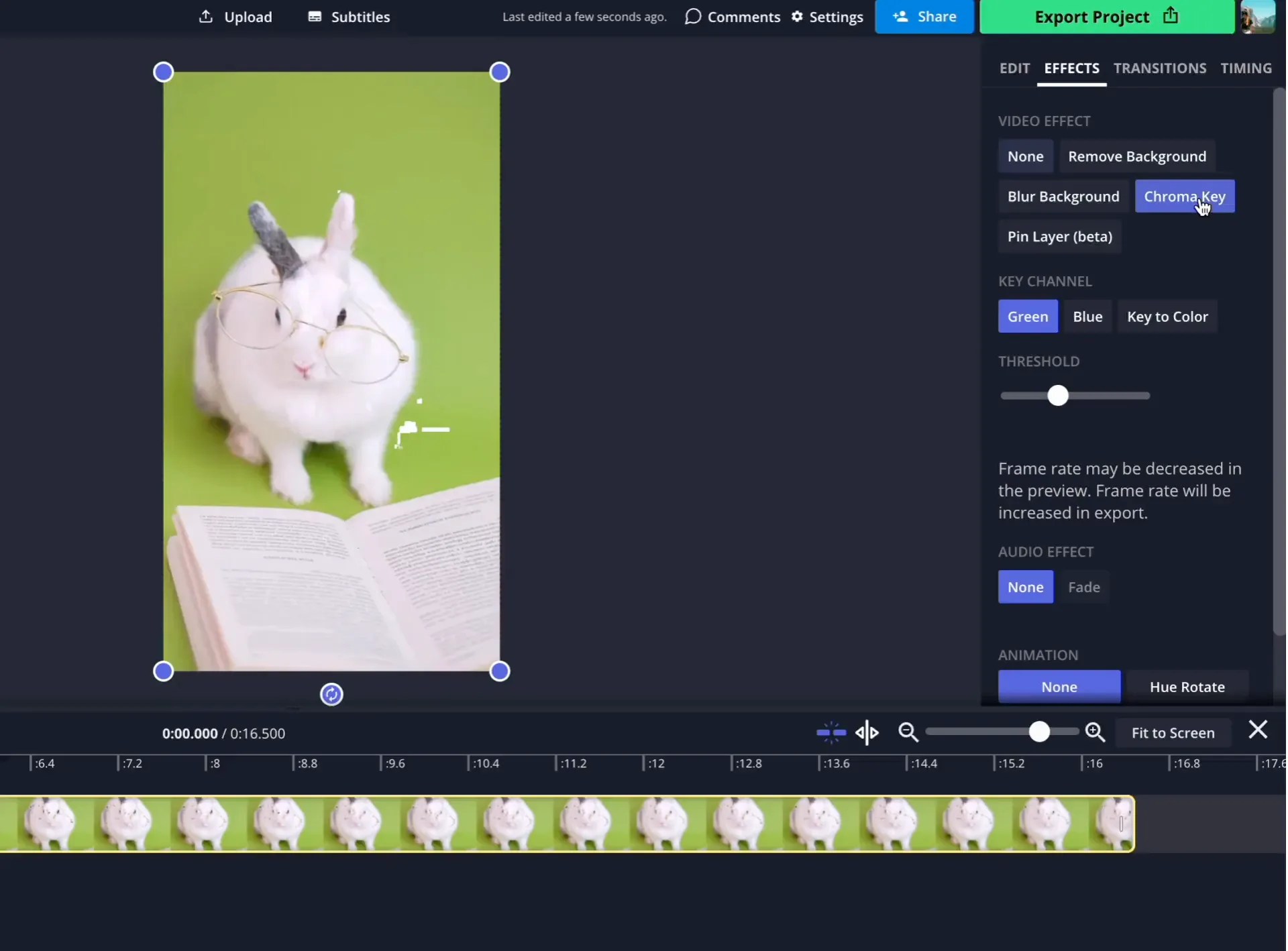1288x951 pixels.
Task: Click the top-left resize handle of video
Action: coord(164,72)
